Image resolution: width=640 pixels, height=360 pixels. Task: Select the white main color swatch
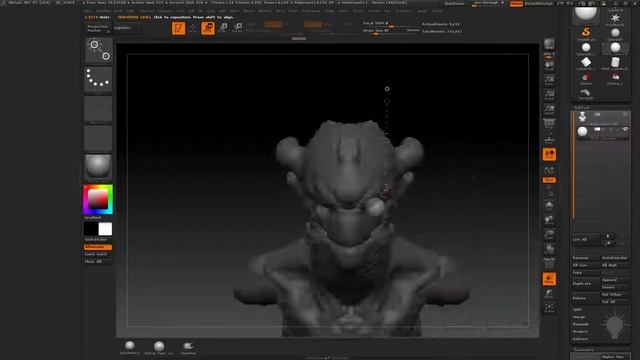click(105, 229)
